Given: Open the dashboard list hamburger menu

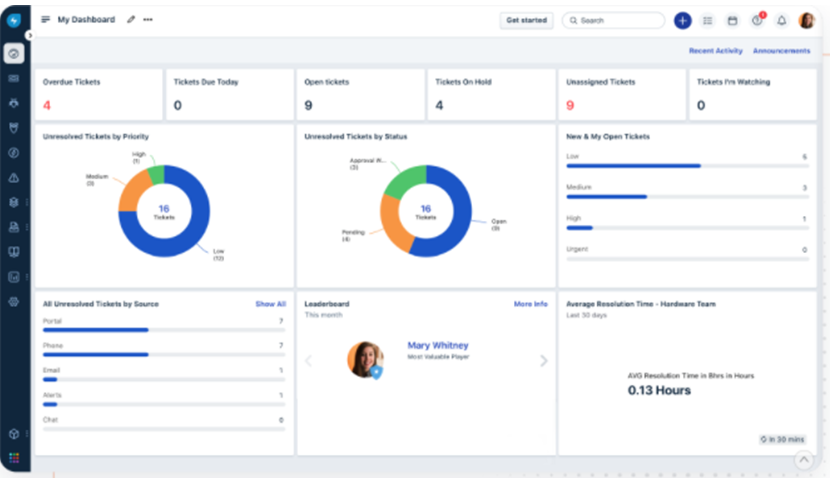Looking at the screenshot, I should (x=46, y=20).
